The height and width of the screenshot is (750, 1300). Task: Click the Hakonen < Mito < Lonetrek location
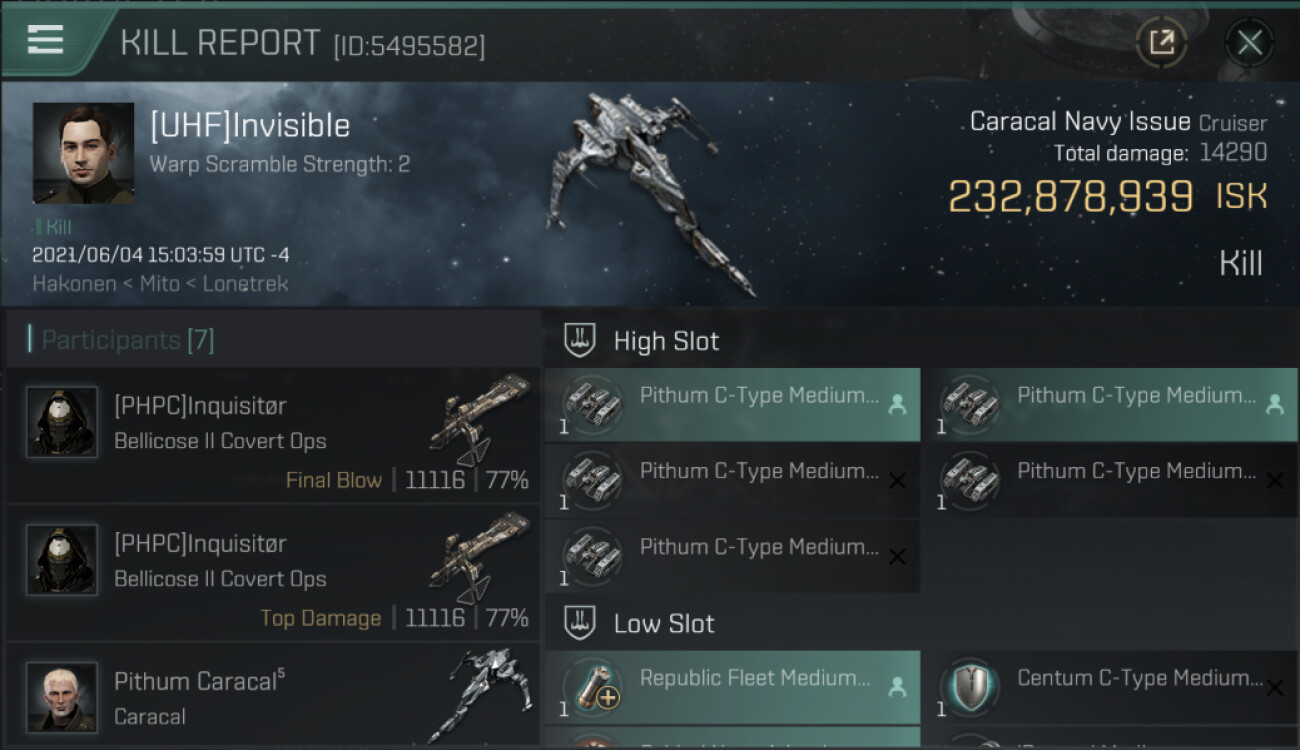[160, 284]
